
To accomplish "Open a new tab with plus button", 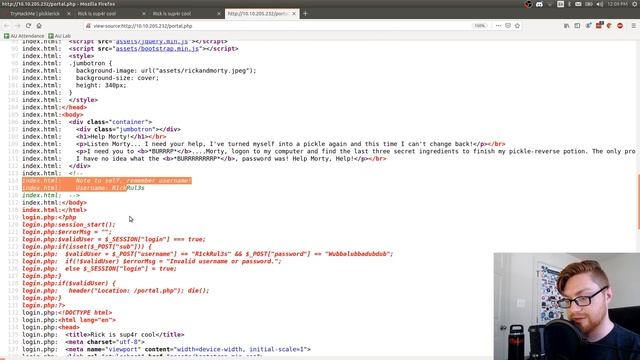I will tap(305, 13).
